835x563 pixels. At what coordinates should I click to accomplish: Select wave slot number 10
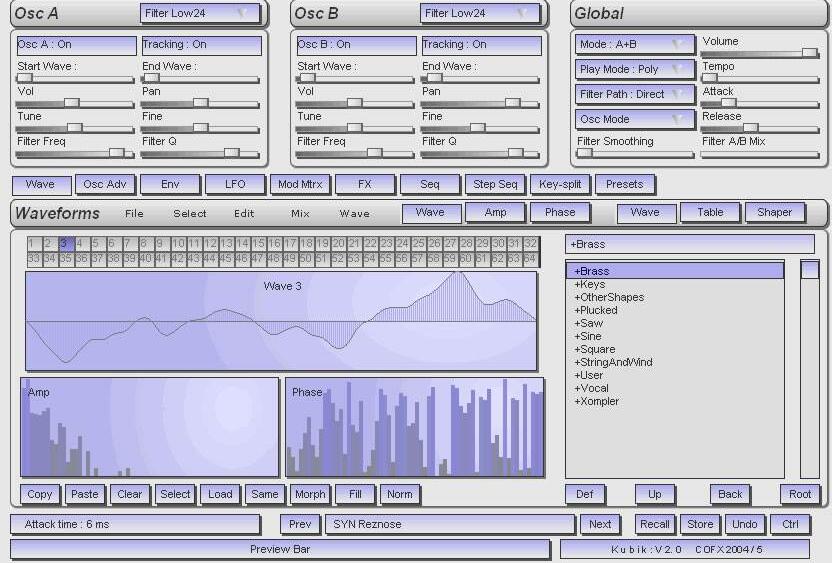point(179,244)
